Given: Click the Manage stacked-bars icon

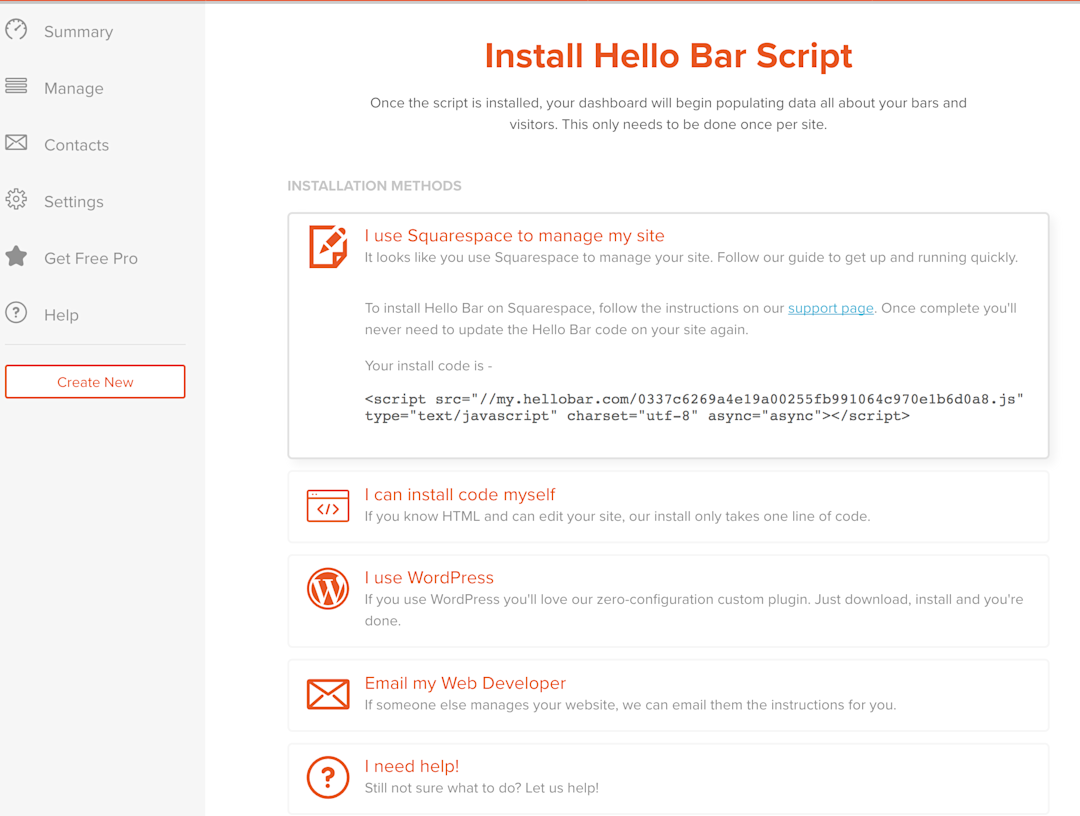Looking at the screenshot, I should pyautogui.click(x=16, y=86).
